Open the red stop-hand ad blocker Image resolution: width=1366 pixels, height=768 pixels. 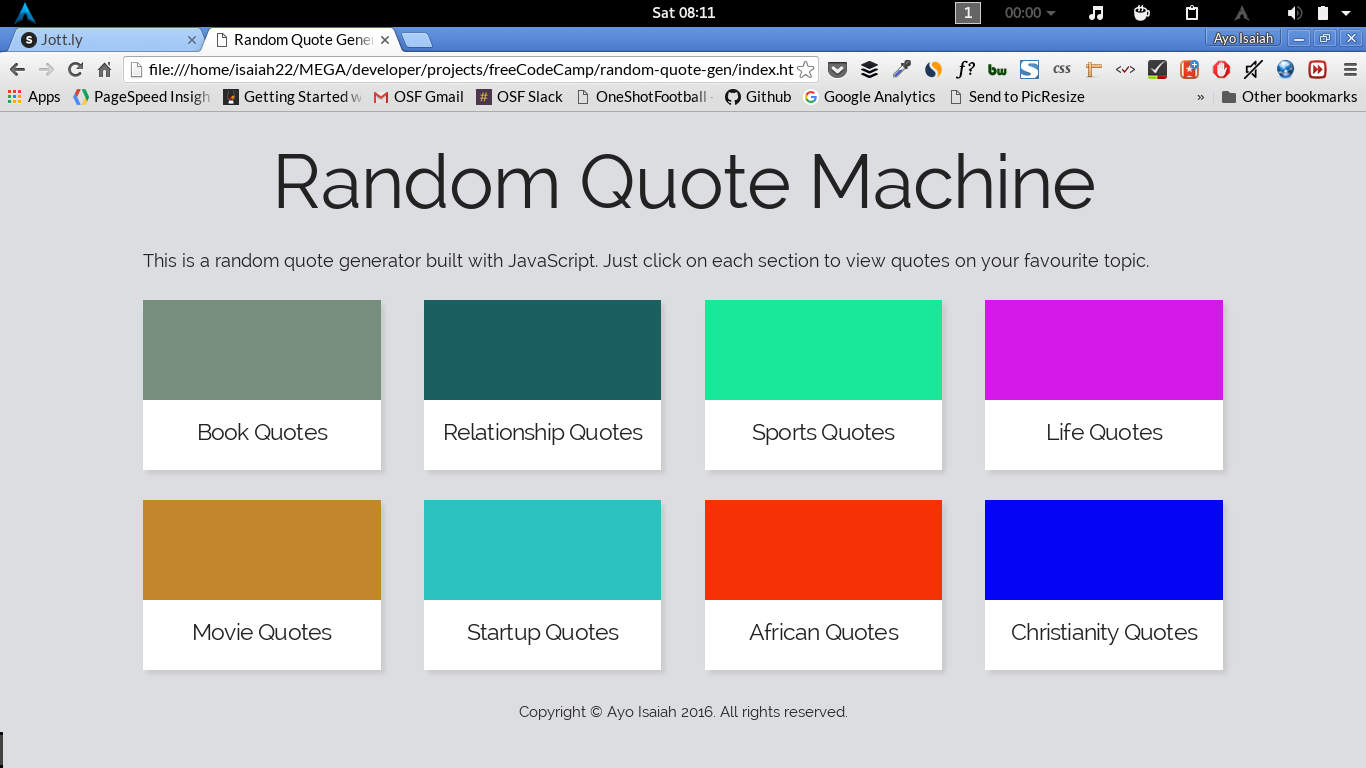(1221, 69)
